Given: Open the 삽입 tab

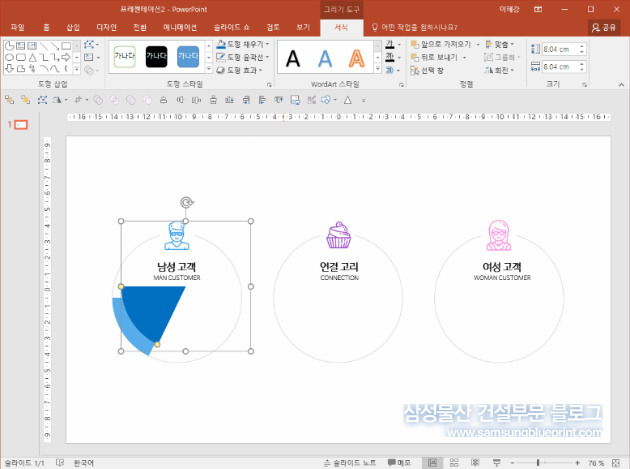Looking at the screenshot, I should (73, 27).
